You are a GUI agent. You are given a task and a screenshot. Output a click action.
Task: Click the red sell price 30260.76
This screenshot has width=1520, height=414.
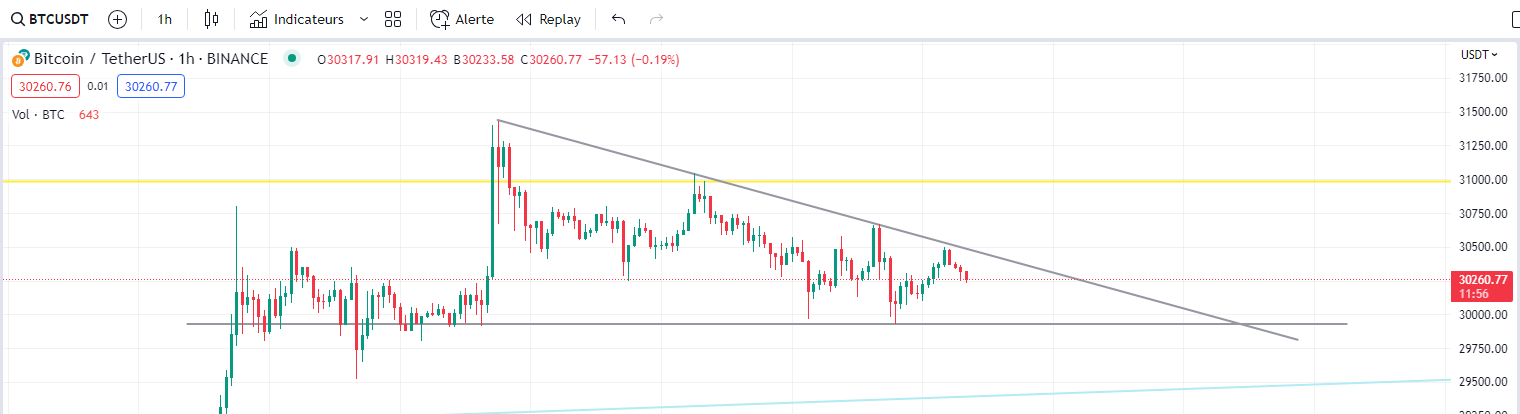[x=45, y=87]
